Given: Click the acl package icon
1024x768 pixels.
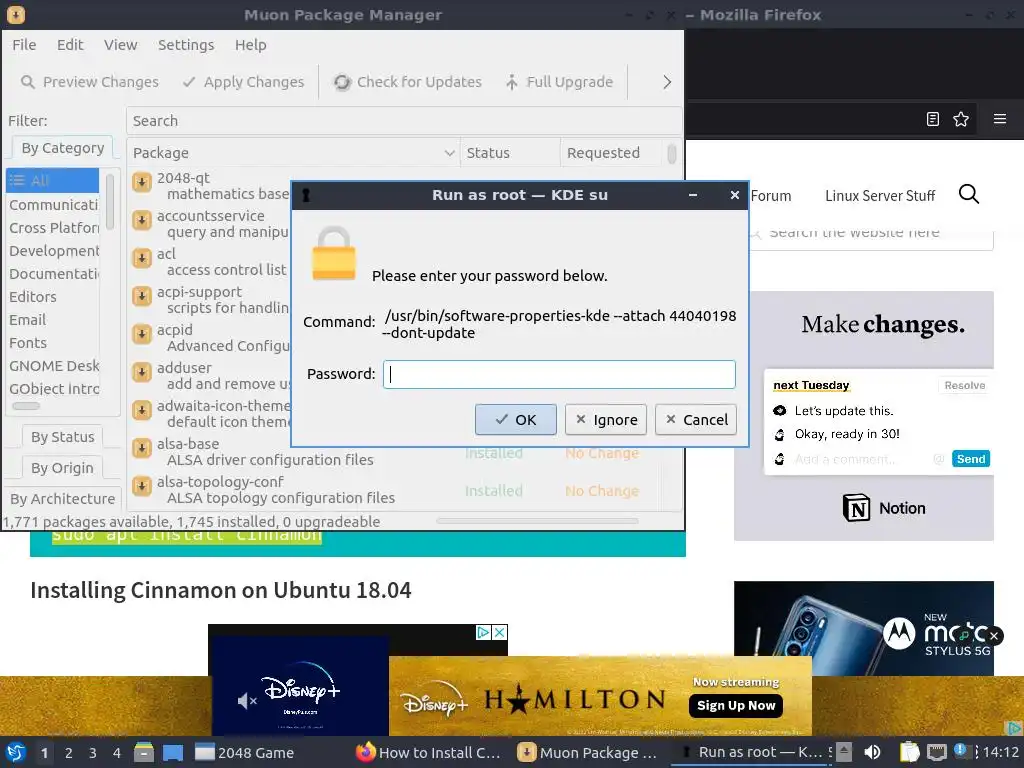Looking at the screenshot, I should pos(142,258).
